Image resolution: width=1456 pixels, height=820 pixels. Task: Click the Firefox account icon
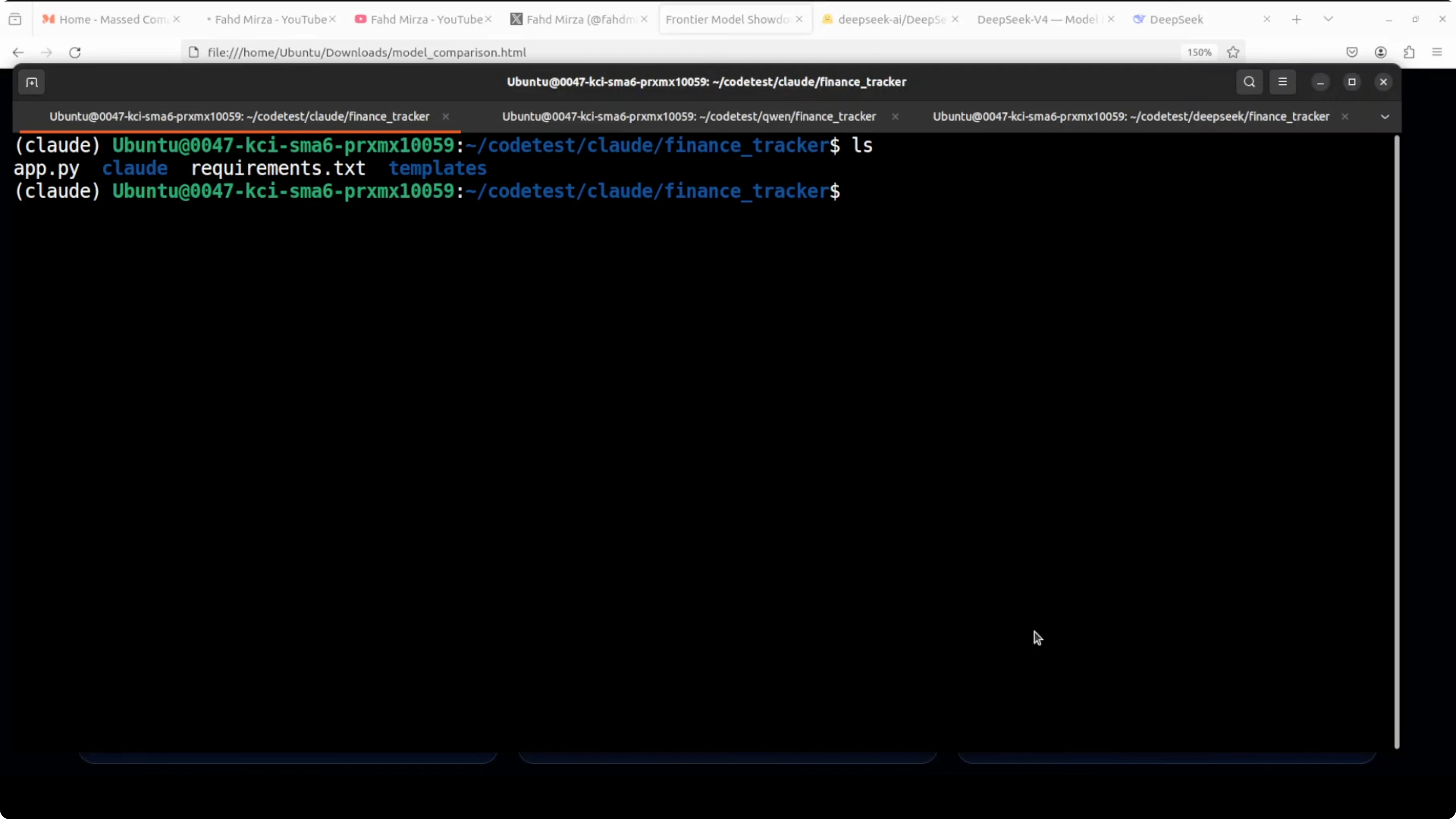click(x=1380, y=53)
